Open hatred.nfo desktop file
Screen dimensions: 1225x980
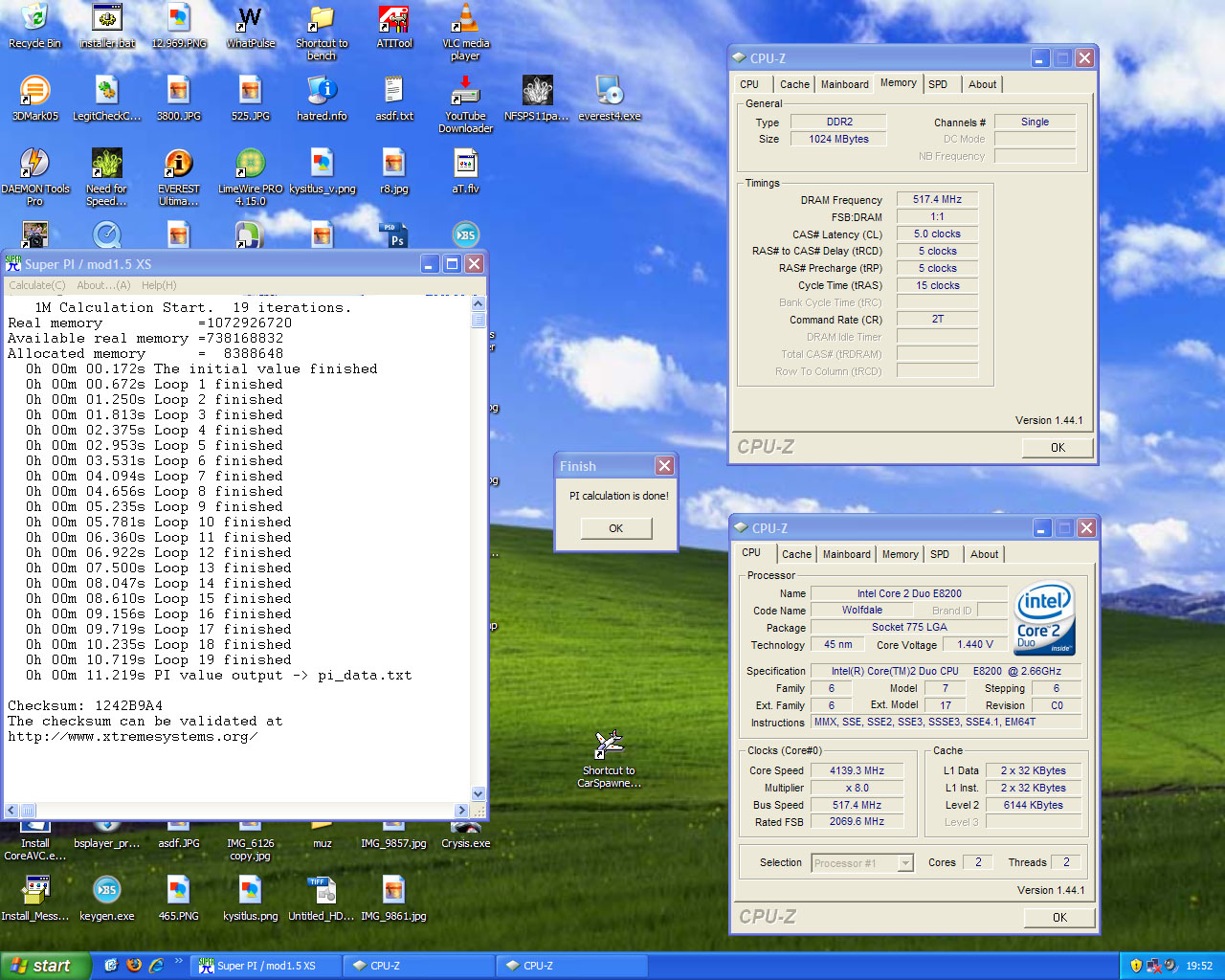click(x=322, y=99)
